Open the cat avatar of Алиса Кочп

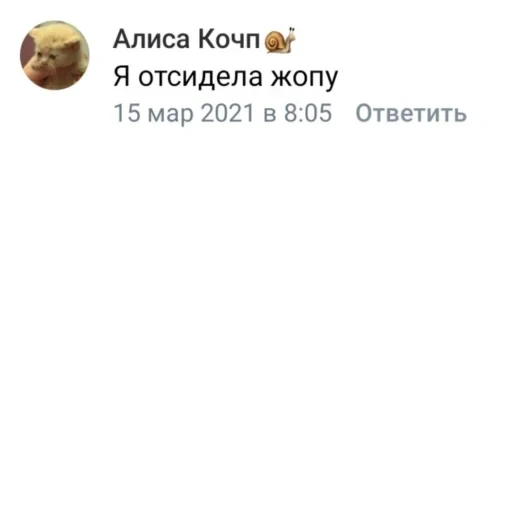click(x=55, y=55)
